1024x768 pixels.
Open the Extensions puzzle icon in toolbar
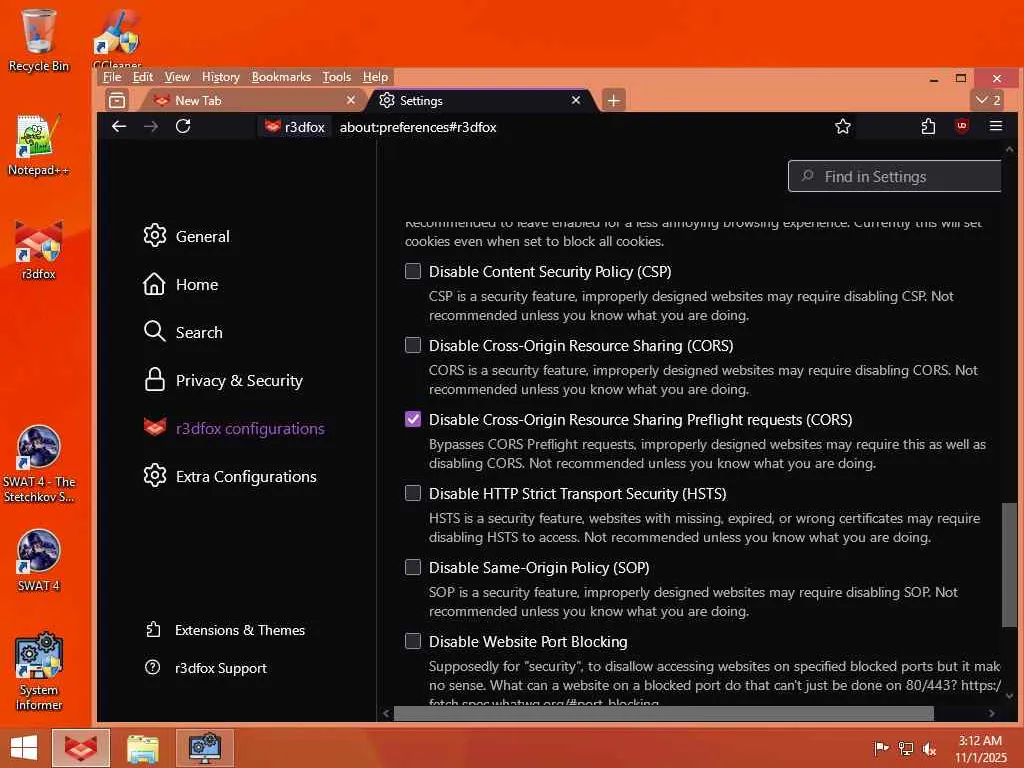coord(928,127)
